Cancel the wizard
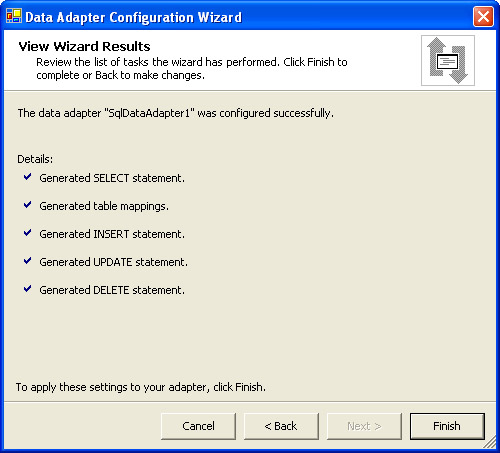The height and width of the screenshot is (453, 500). tap(198, 426)
